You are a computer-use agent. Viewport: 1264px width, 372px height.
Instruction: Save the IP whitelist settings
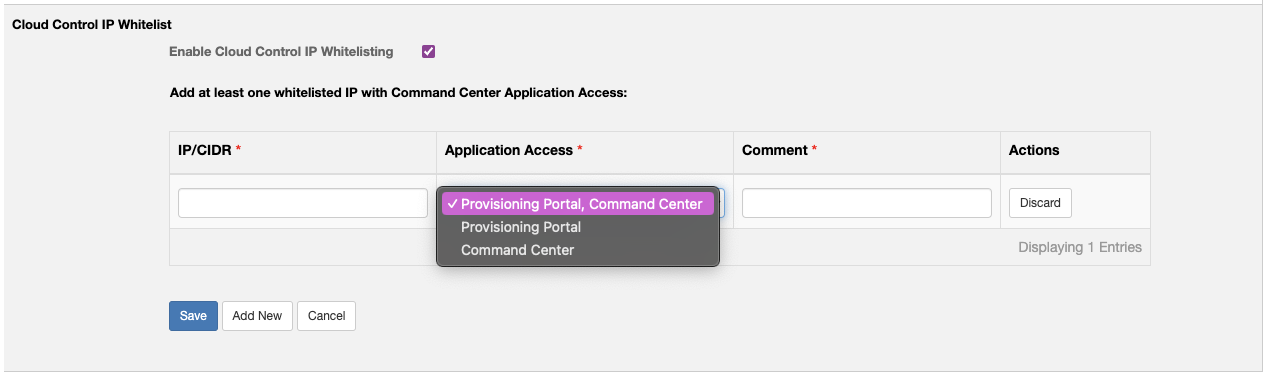193,316
